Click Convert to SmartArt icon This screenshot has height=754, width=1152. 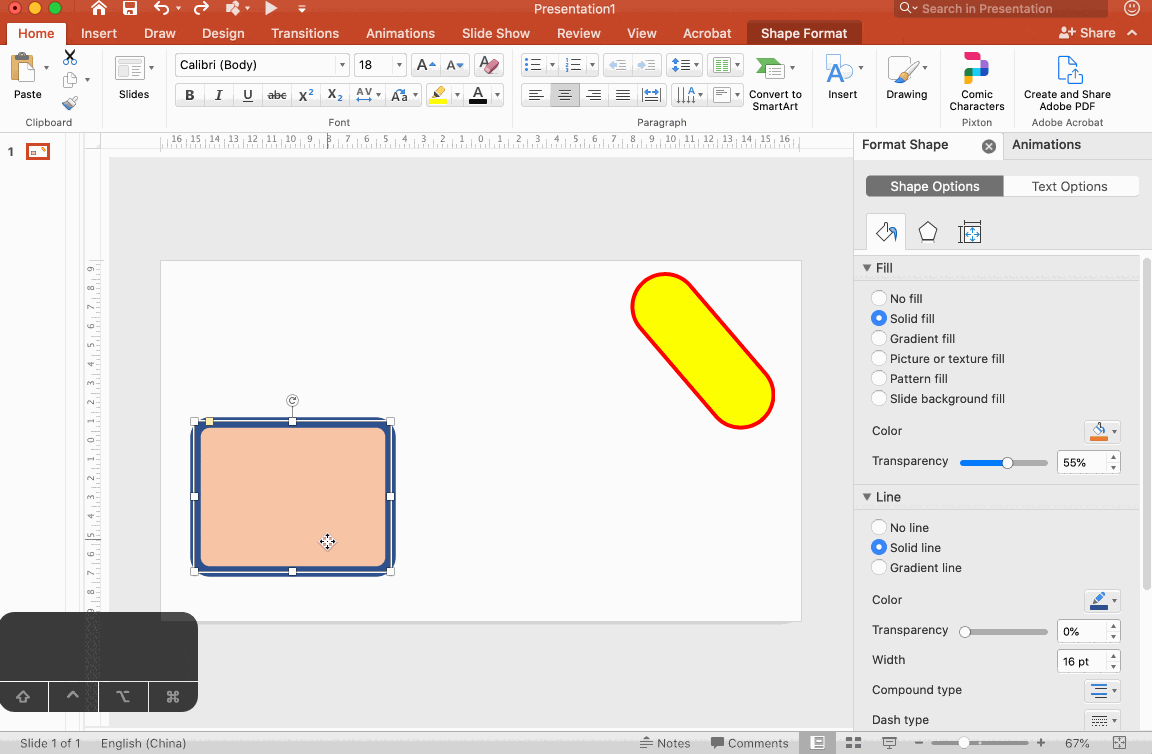point(770,70)
